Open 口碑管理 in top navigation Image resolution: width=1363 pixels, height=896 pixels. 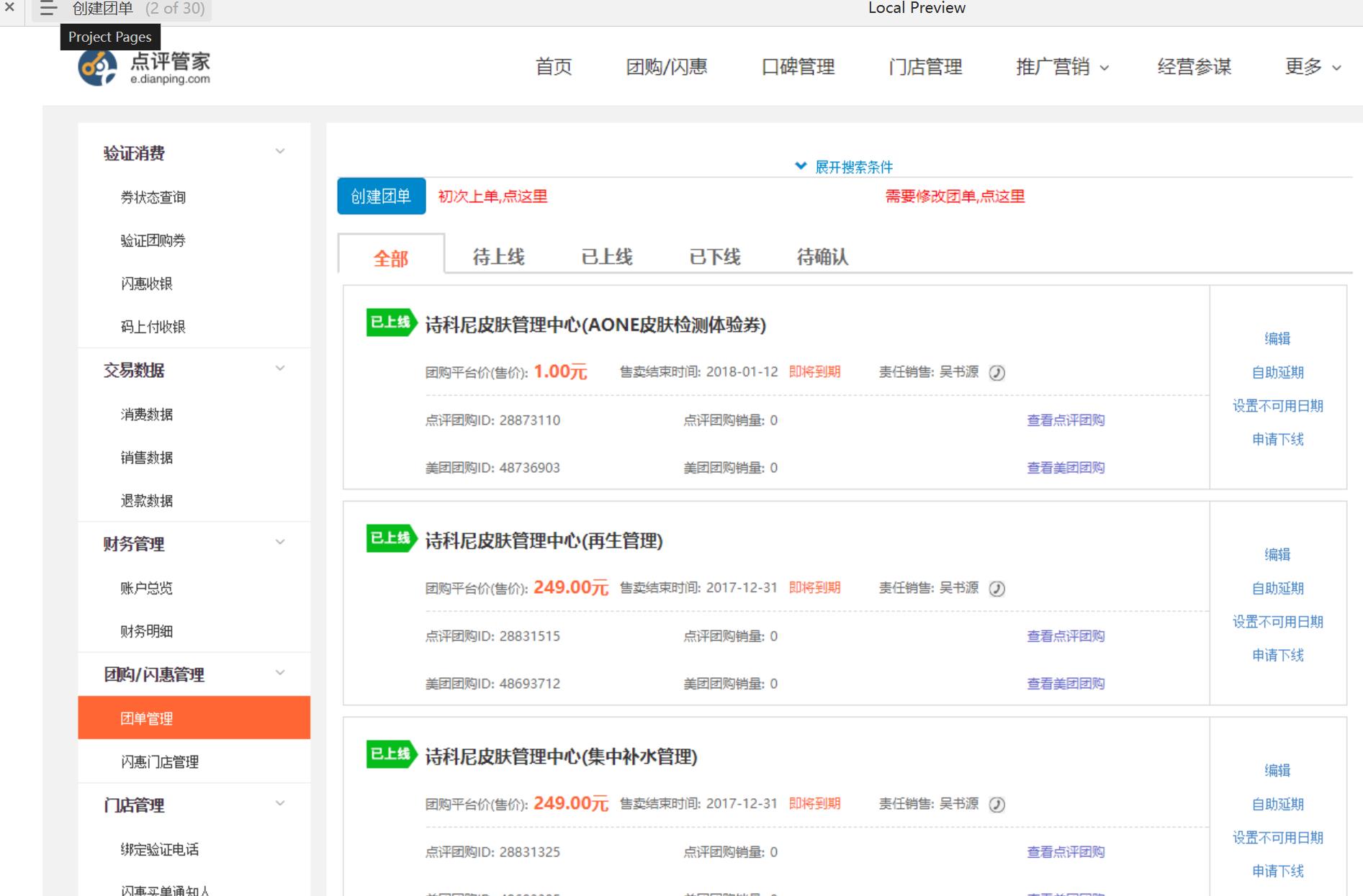(798, 67)
